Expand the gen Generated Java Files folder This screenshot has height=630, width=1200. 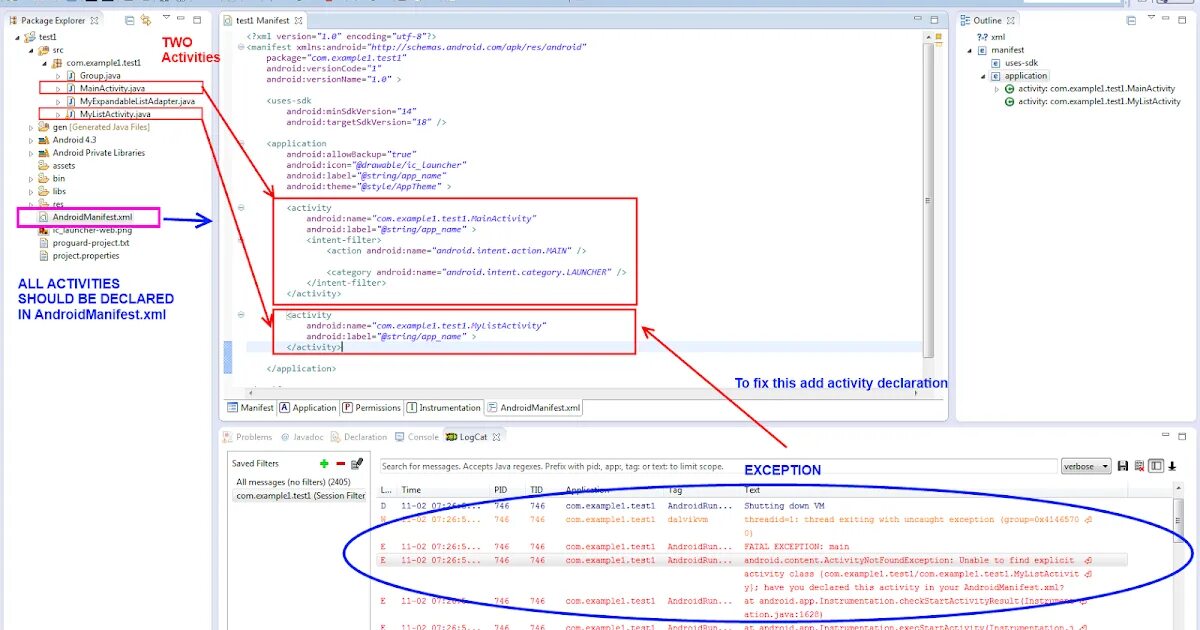coord(31,127)
